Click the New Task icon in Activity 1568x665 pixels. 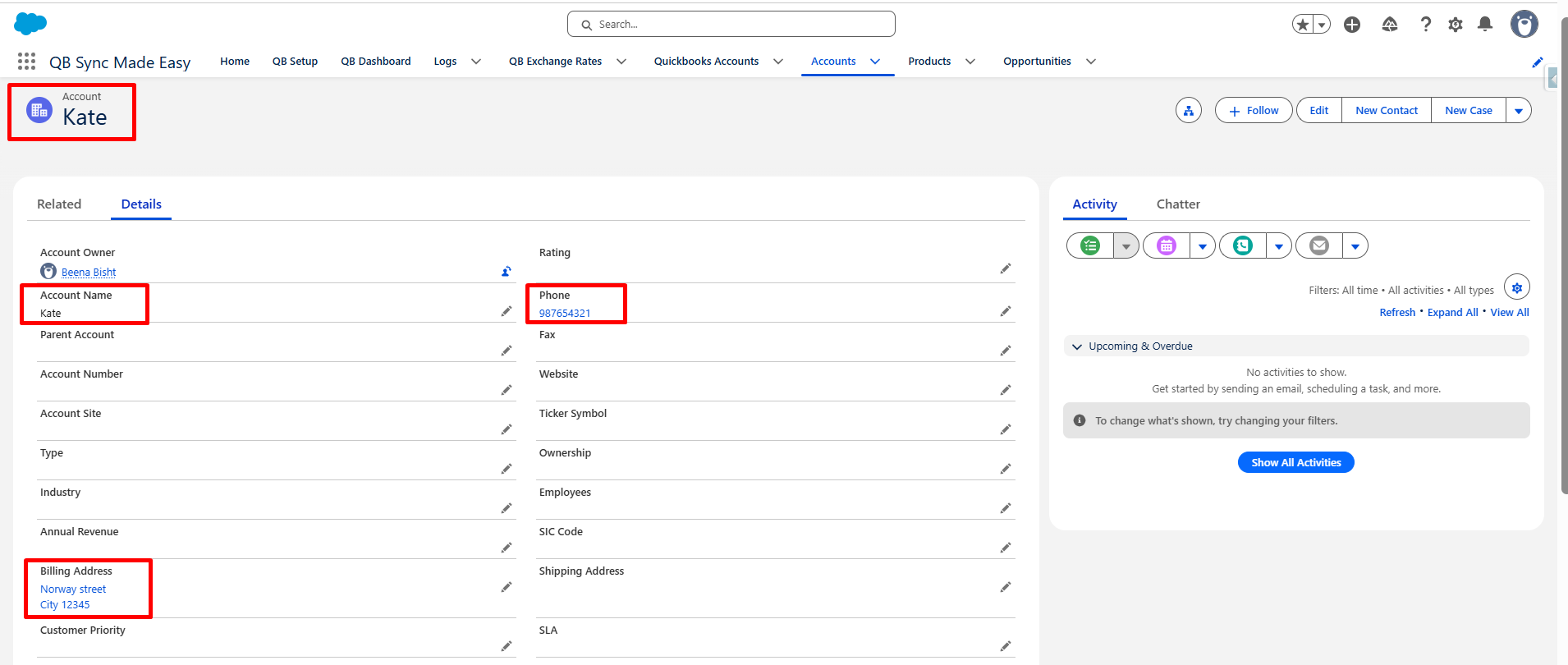pyautogui.click(x=1090, y=245)
